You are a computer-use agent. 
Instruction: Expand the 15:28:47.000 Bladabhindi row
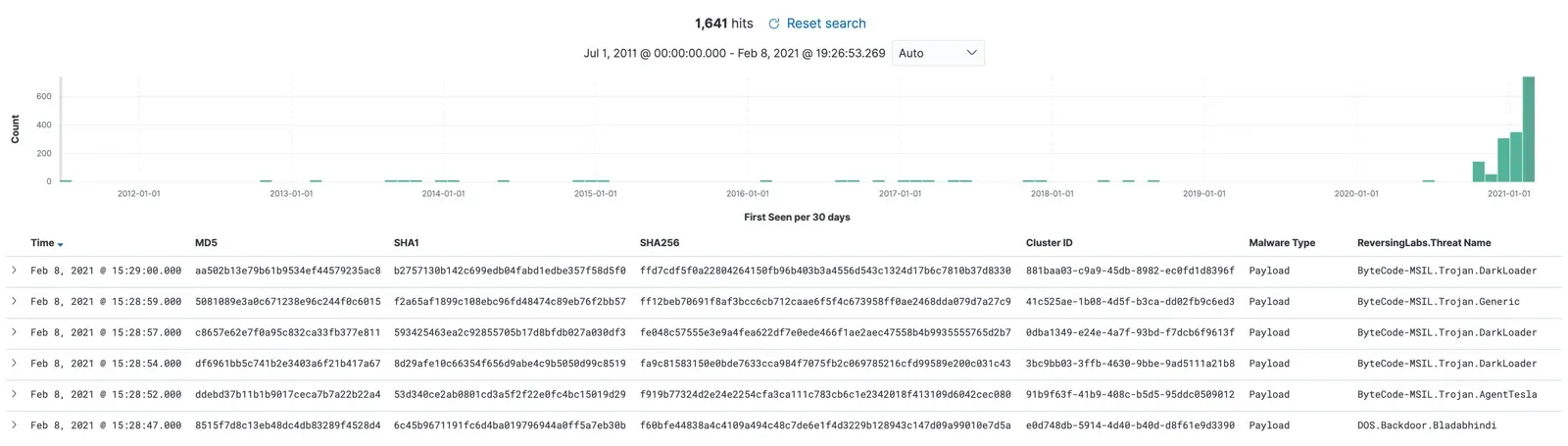(x=14, y=424)
